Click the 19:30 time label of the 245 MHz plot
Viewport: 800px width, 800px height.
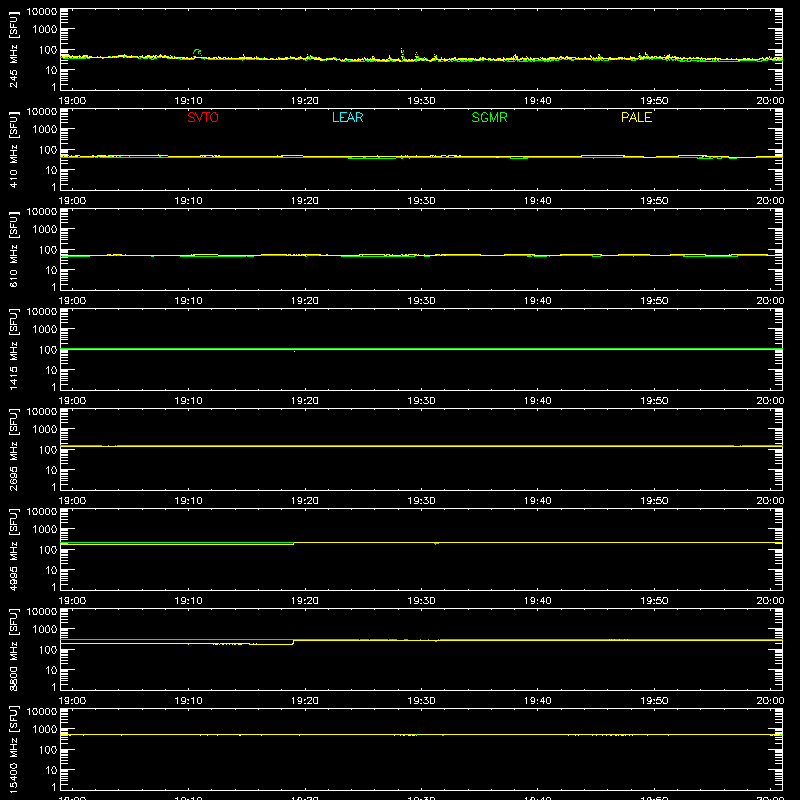421,101
